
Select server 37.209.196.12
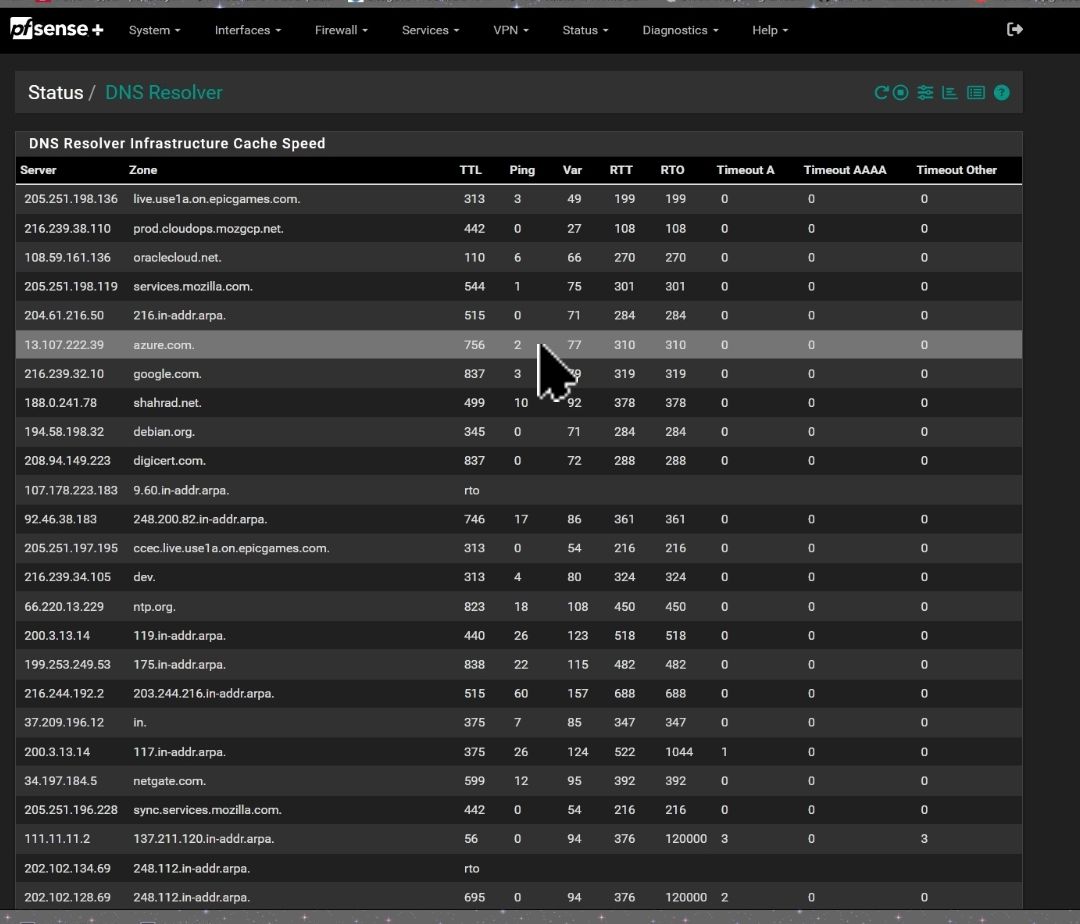tap(64, 722)
